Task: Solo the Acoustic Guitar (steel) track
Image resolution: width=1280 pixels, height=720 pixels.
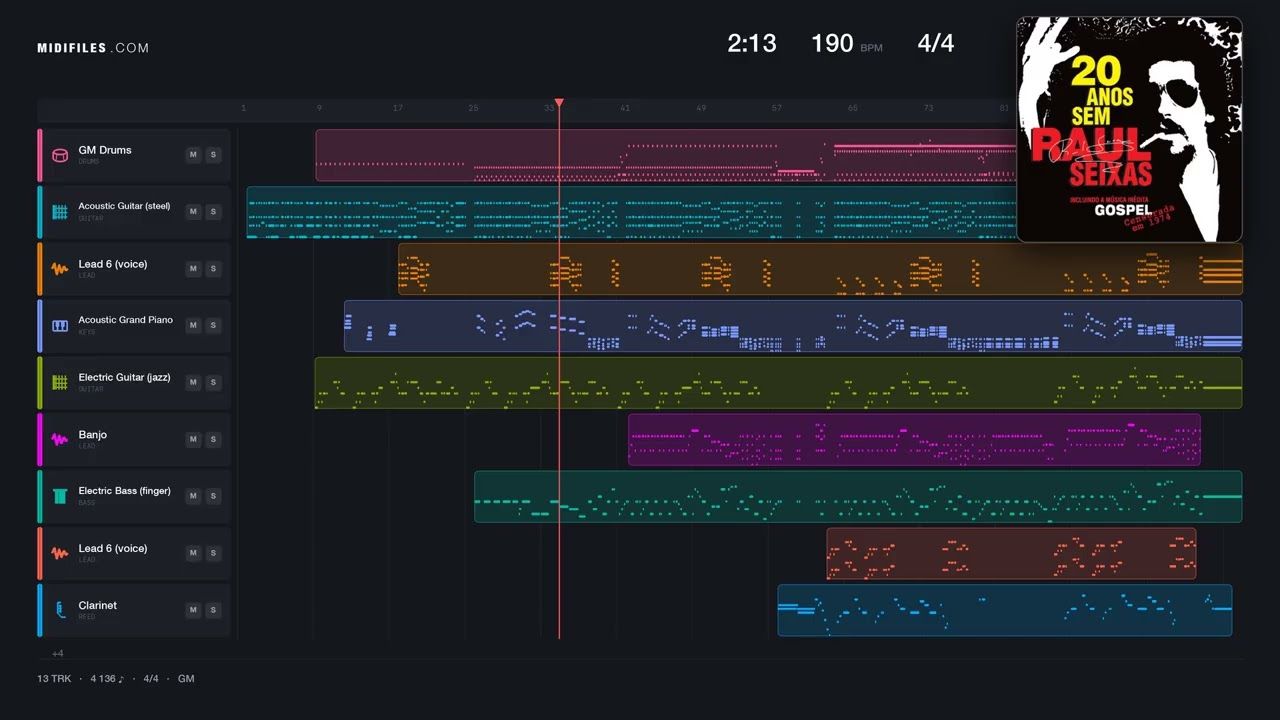Action: pos(213,212)
